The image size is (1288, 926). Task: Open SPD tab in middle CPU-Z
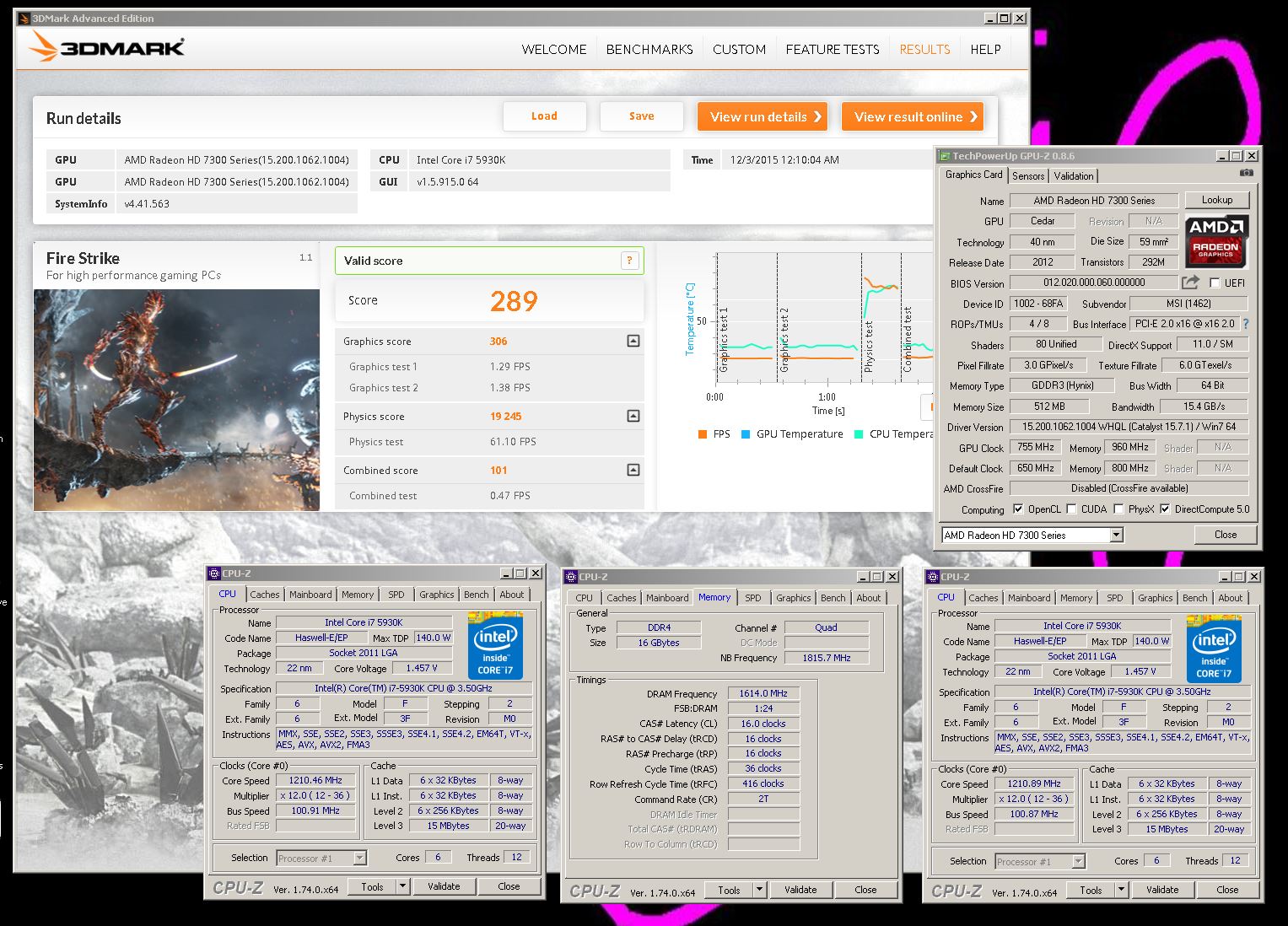tap(753, 598)
